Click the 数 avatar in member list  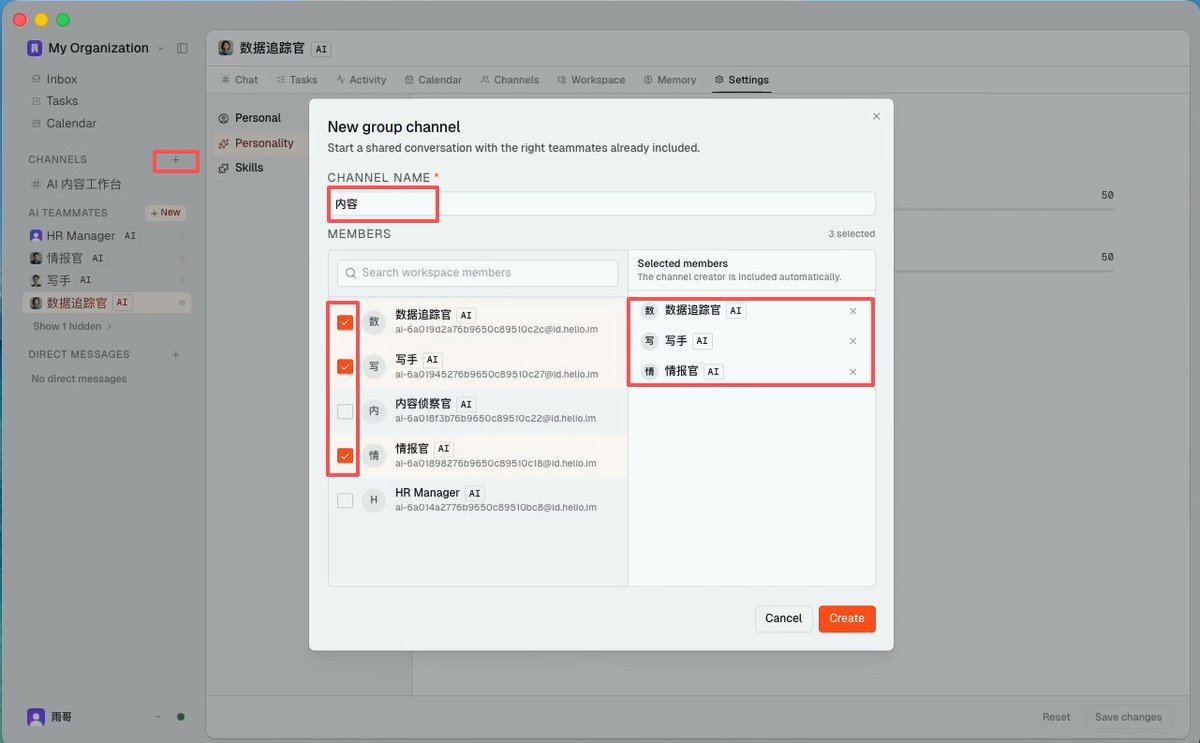pos(374,322)
